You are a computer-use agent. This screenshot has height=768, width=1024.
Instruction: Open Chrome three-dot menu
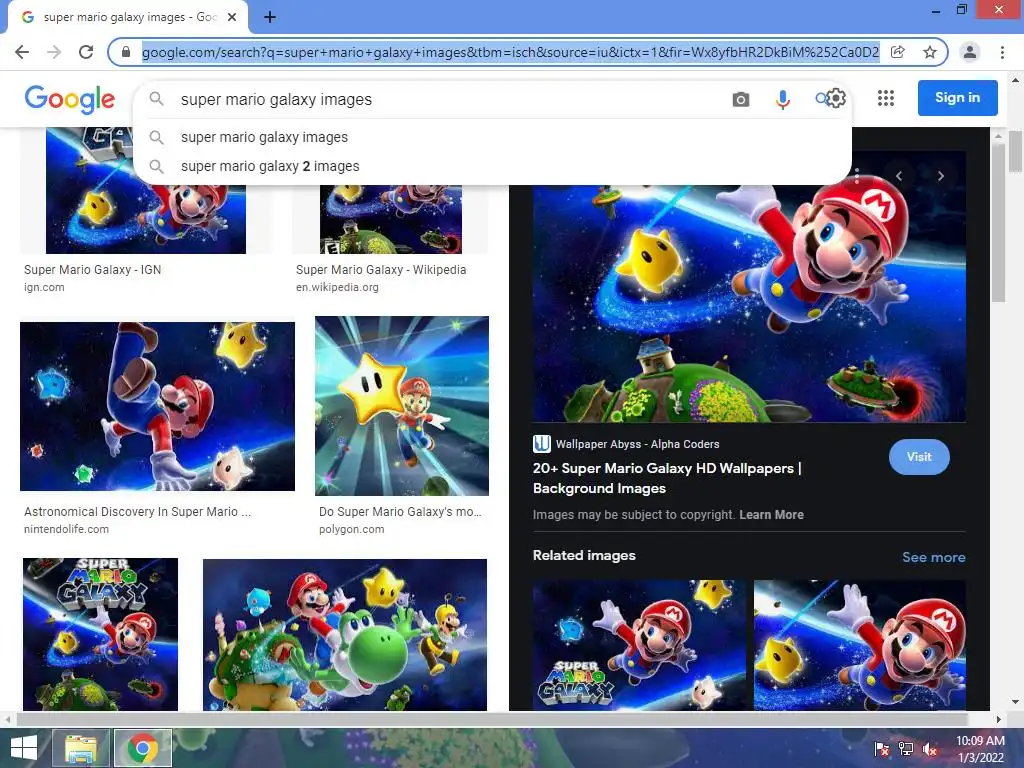coord(1002,52)
